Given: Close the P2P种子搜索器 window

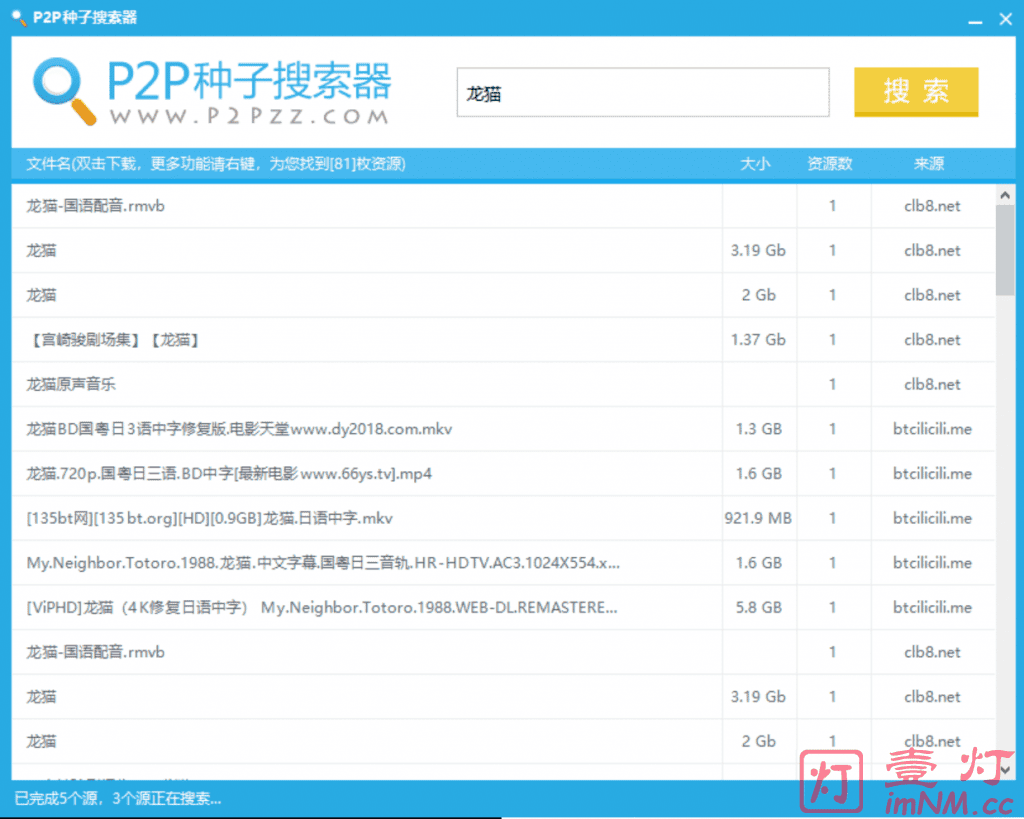Looking at the screenshot, I should (x=1005, y=18).
